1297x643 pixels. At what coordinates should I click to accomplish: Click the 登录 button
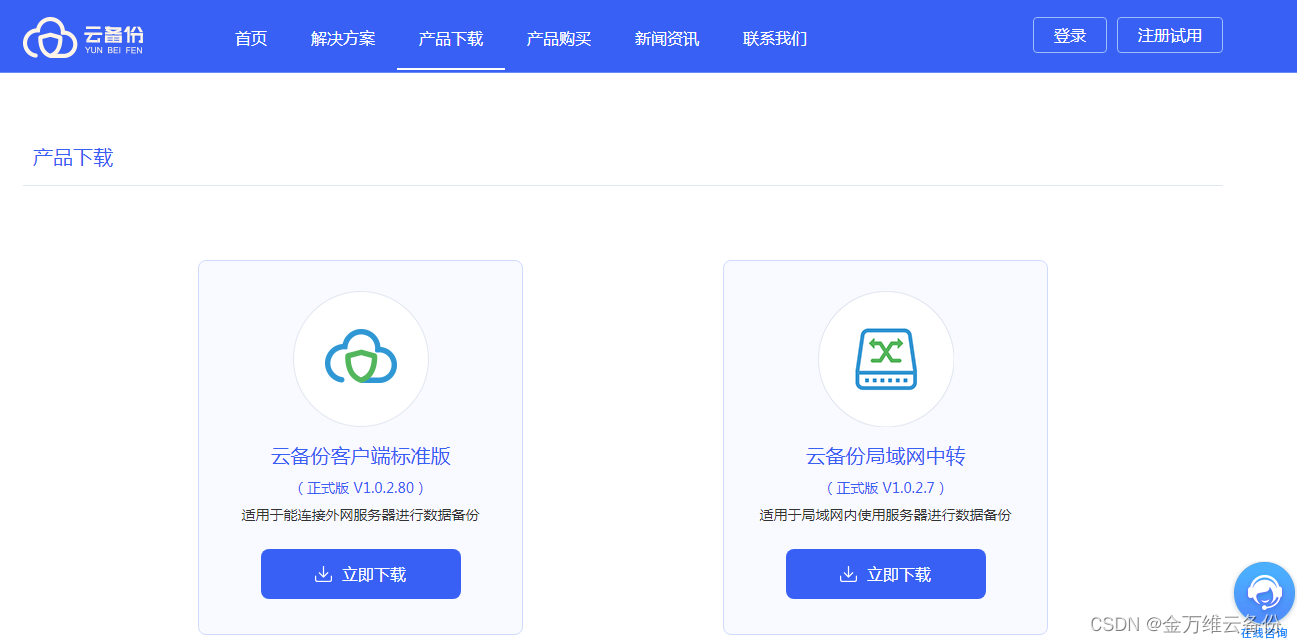pyautogui.click(x=1070, y=35)
